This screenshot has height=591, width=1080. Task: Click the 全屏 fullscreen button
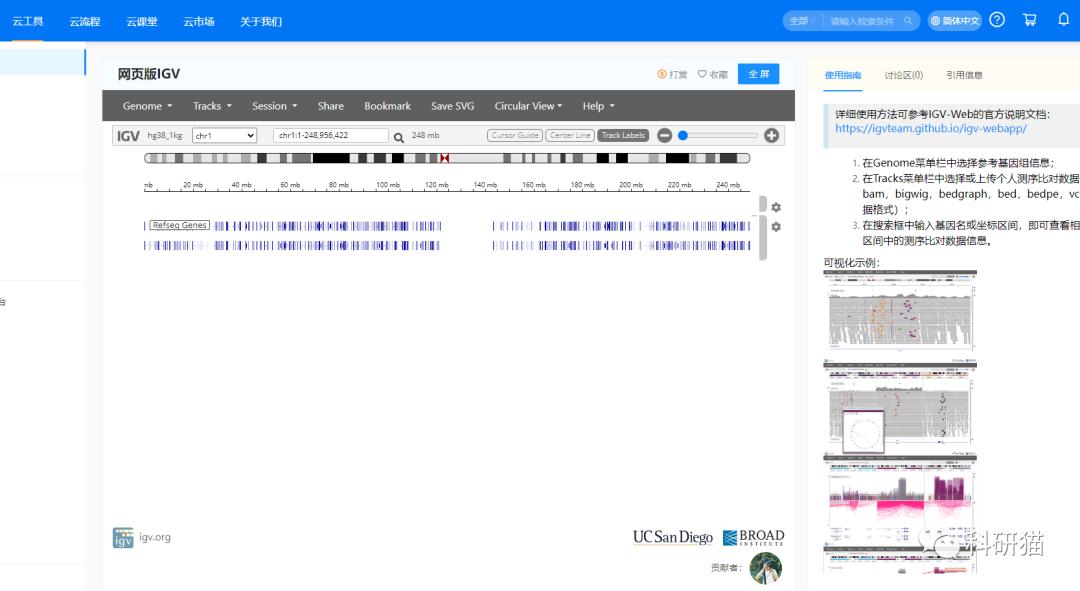point(758,73)
